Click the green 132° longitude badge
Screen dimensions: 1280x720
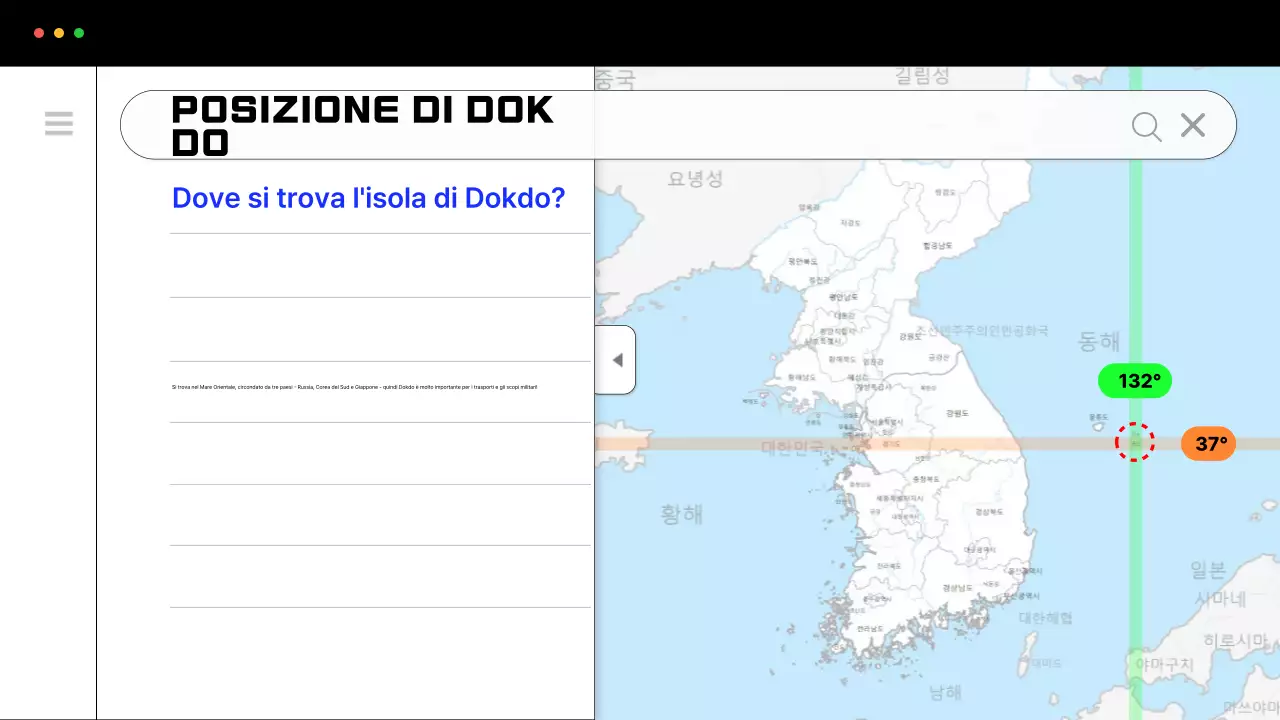pyautogui.click(x=1134, y=381)
